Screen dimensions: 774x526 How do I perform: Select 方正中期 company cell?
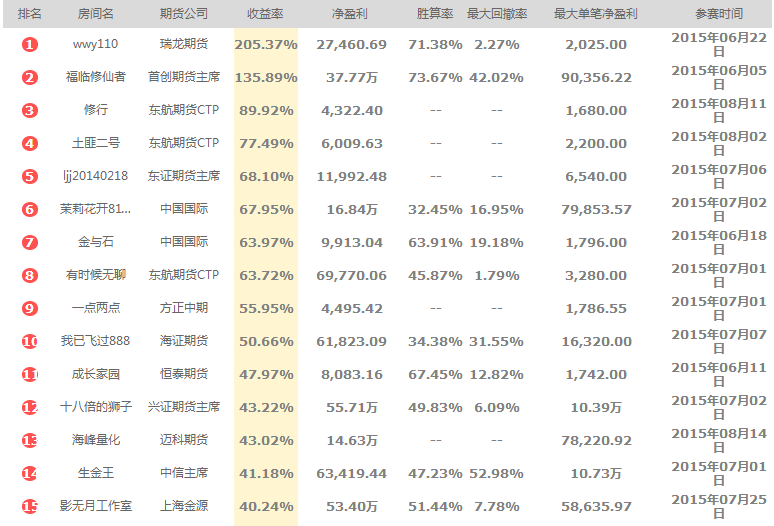184,308
